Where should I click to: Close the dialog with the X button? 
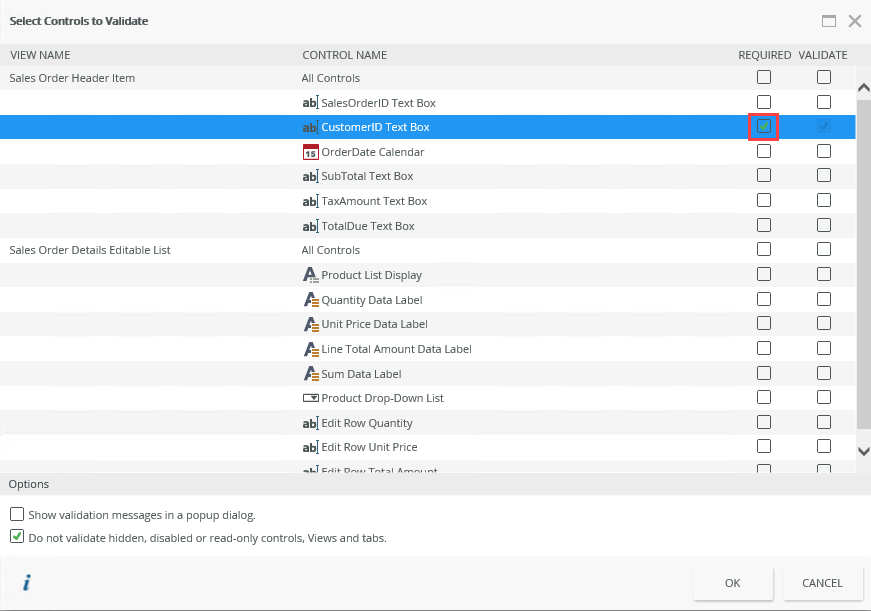pos(855,21)
